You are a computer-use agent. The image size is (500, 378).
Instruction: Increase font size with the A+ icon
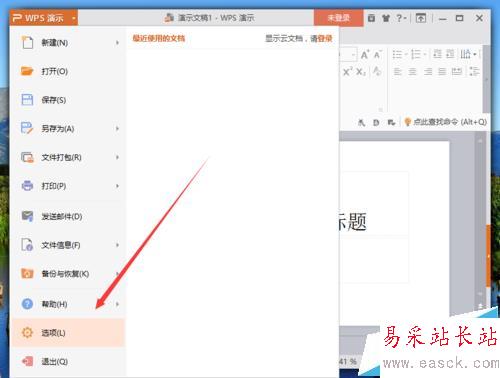[365, 54]
